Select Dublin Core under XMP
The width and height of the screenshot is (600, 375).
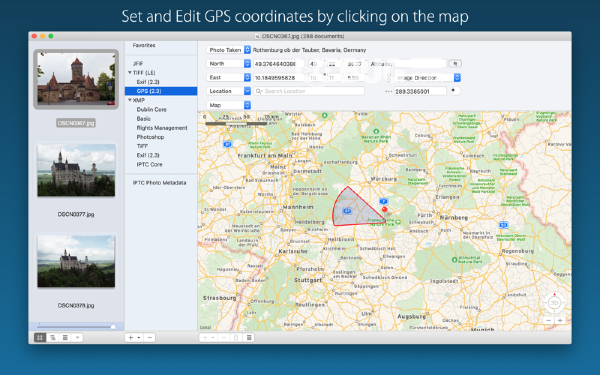pyautogui.click(x=152, y=109)
